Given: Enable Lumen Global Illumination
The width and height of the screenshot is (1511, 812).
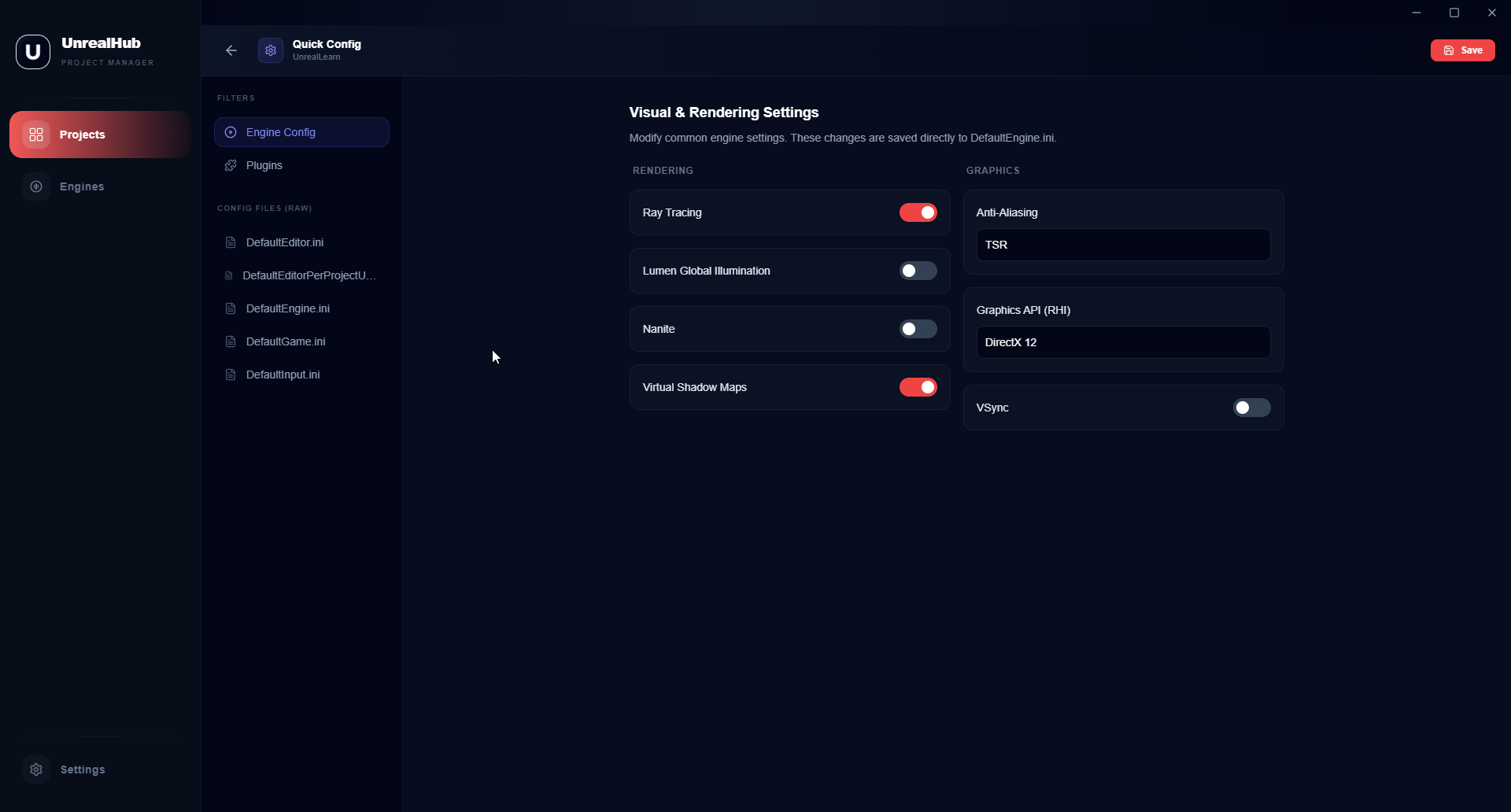Looking at the screenshot, I should (918, 271).
